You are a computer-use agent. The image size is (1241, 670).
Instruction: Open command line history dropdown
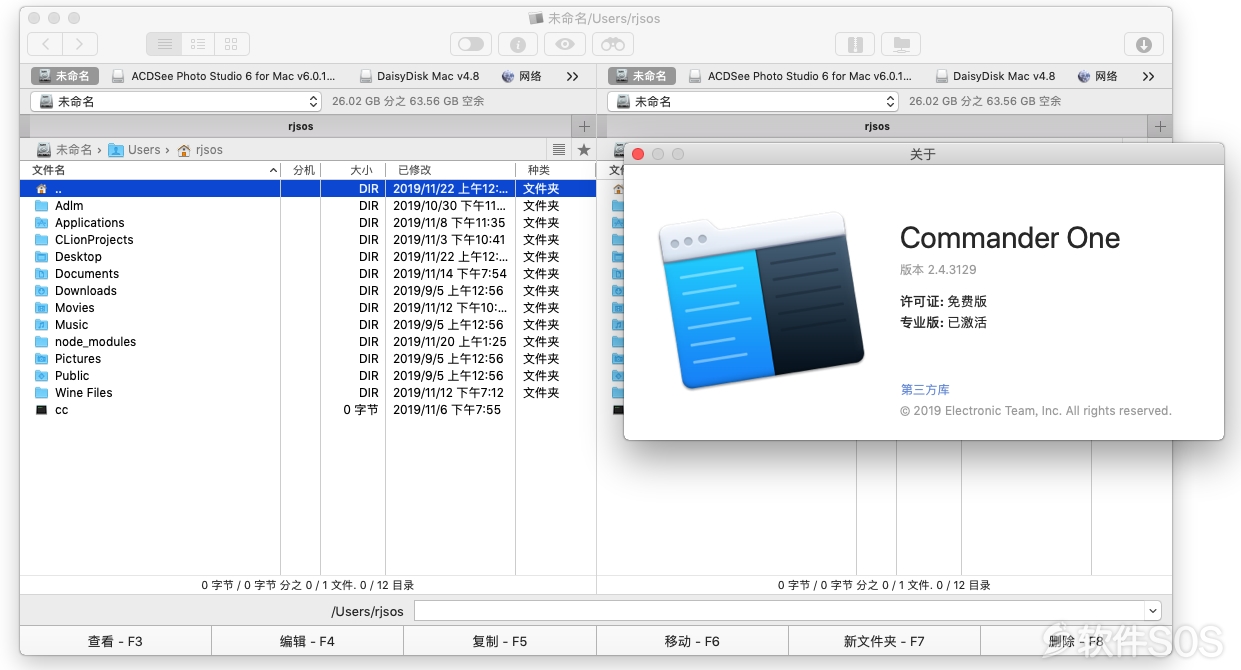click(1153, 611)
